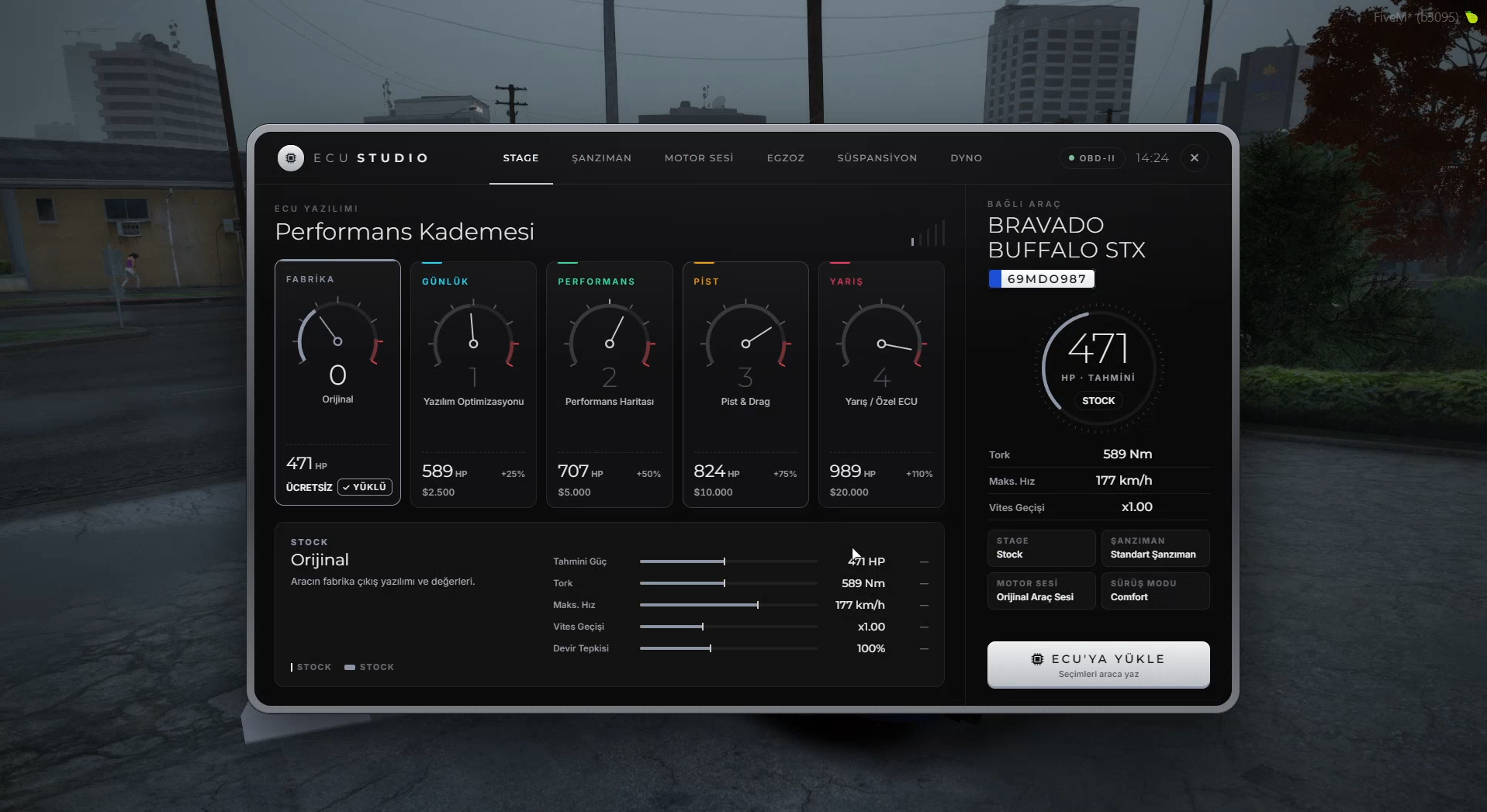
Task: Click the BRAVADO BUFFALO STX vehicle name
Action: 1067,237
